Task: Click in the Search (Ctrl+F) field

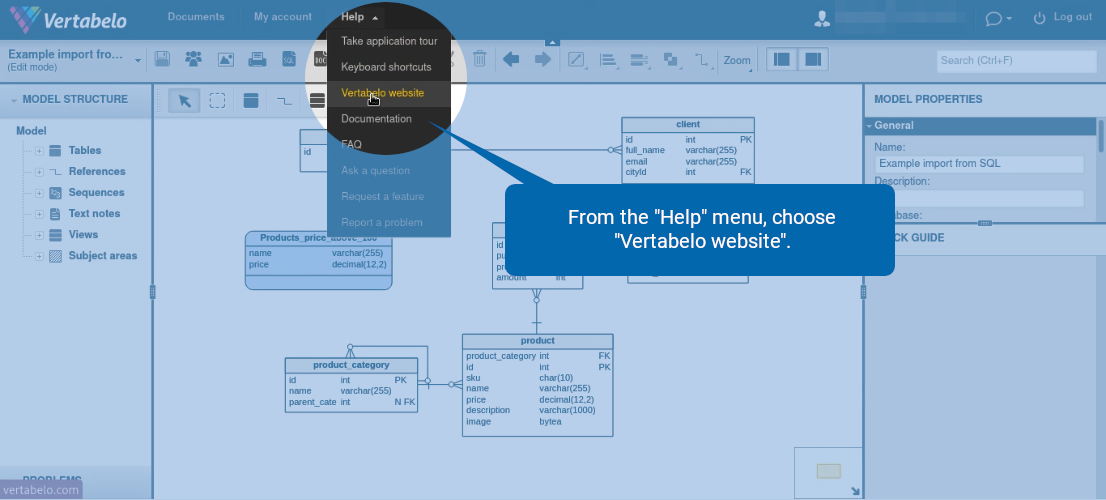Action: (x=1017, y=61)
